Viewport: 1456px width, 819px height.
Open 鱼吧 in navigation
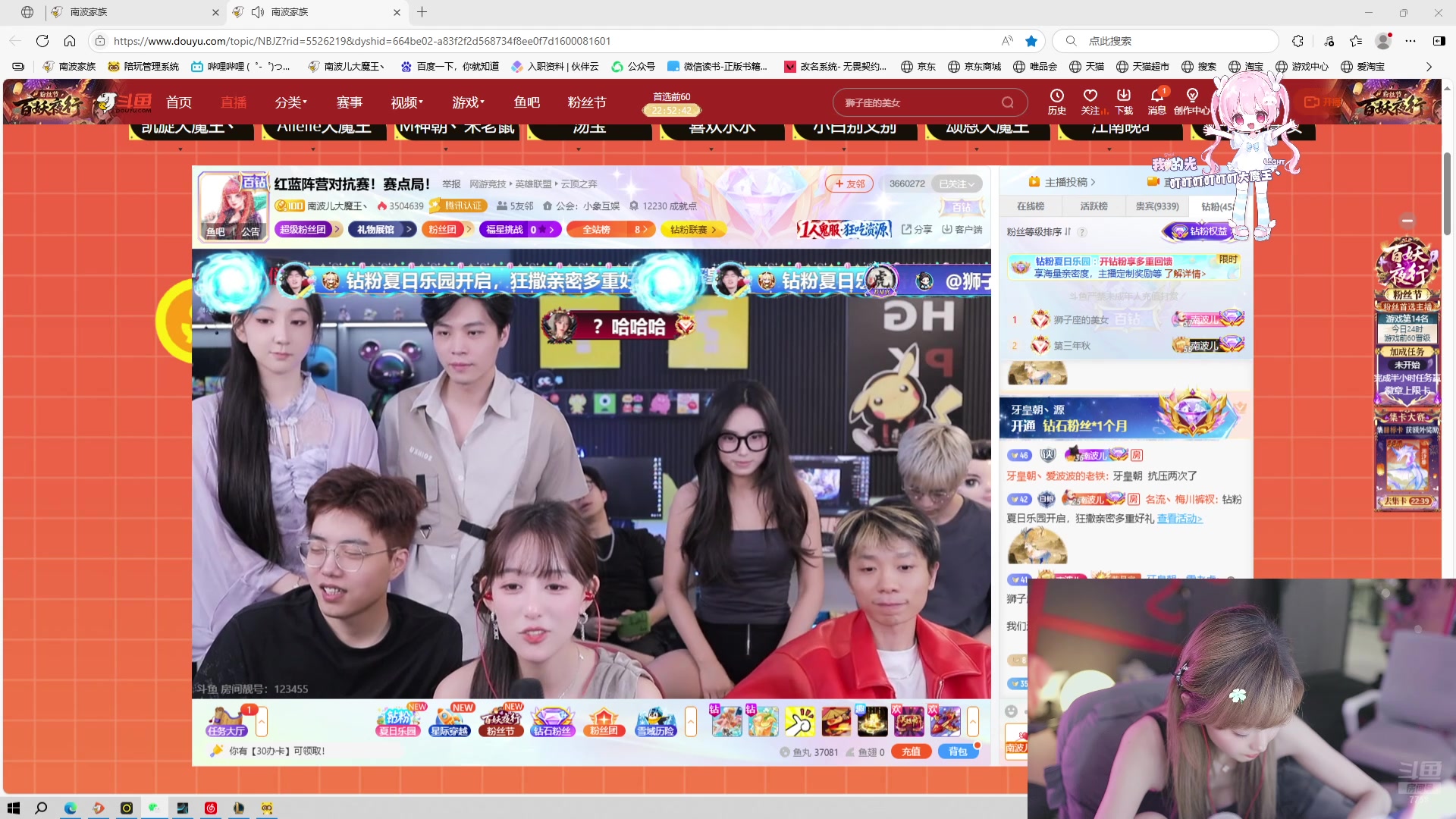(x=526, y=102)
